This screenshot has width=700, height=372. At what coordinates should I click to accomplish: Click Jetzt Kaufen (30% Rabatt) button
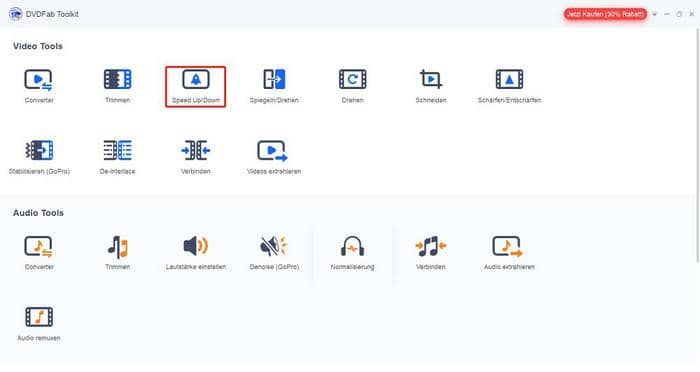click(605, 14)
